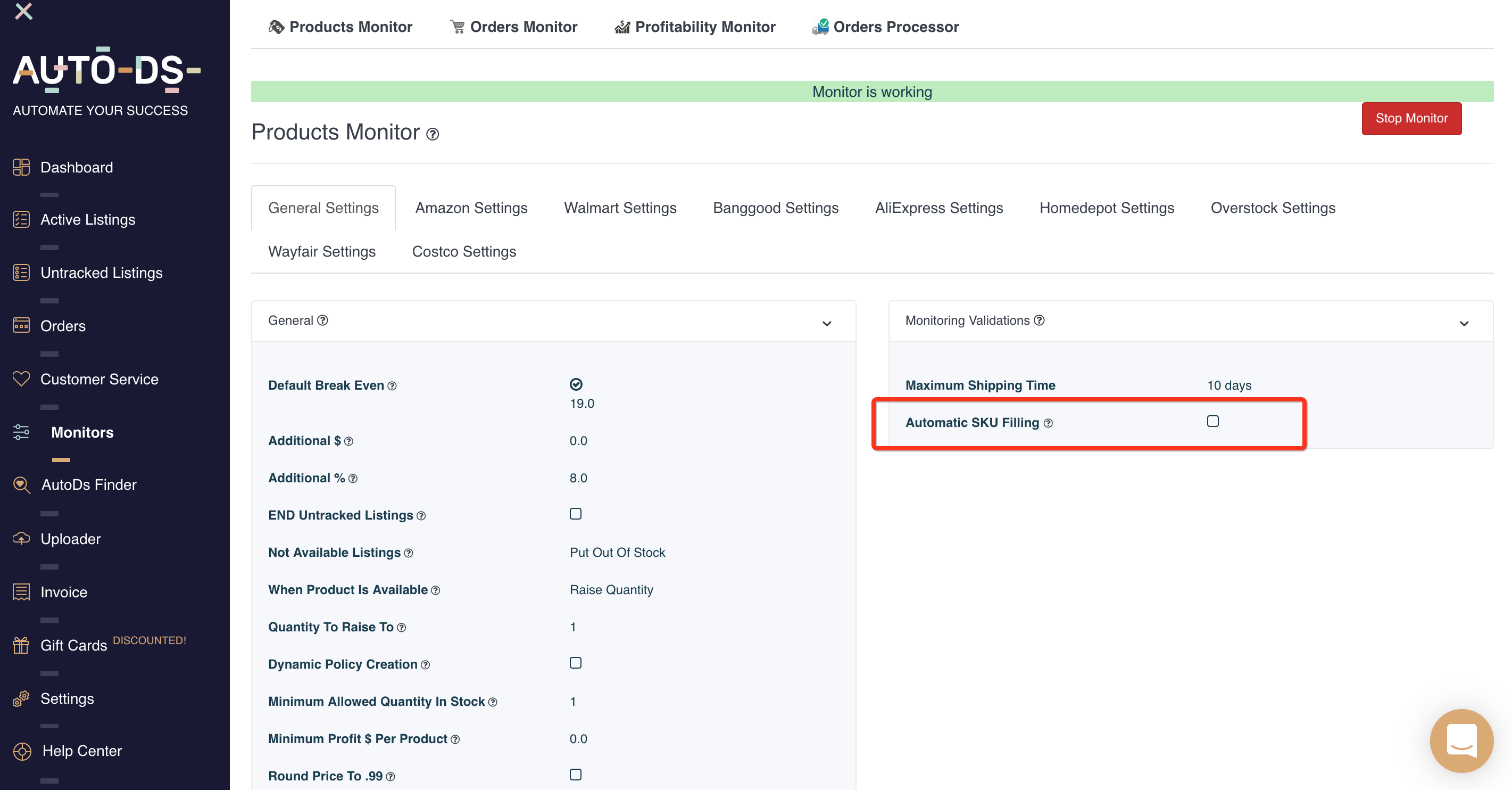Viewport: 1512px width, 790px height.
Task: Click help icon next to Minimum Allowed Quantity In Stock
Action: [493, 702]
